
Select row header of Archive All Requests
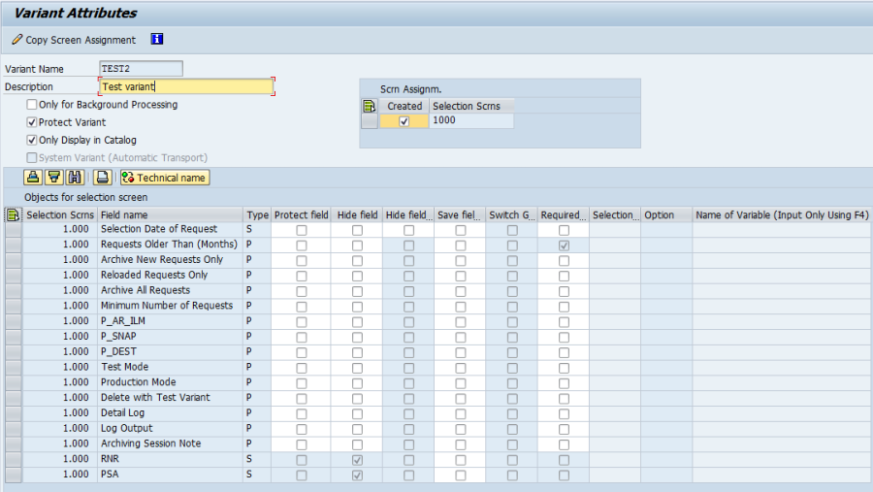[13, 291]
